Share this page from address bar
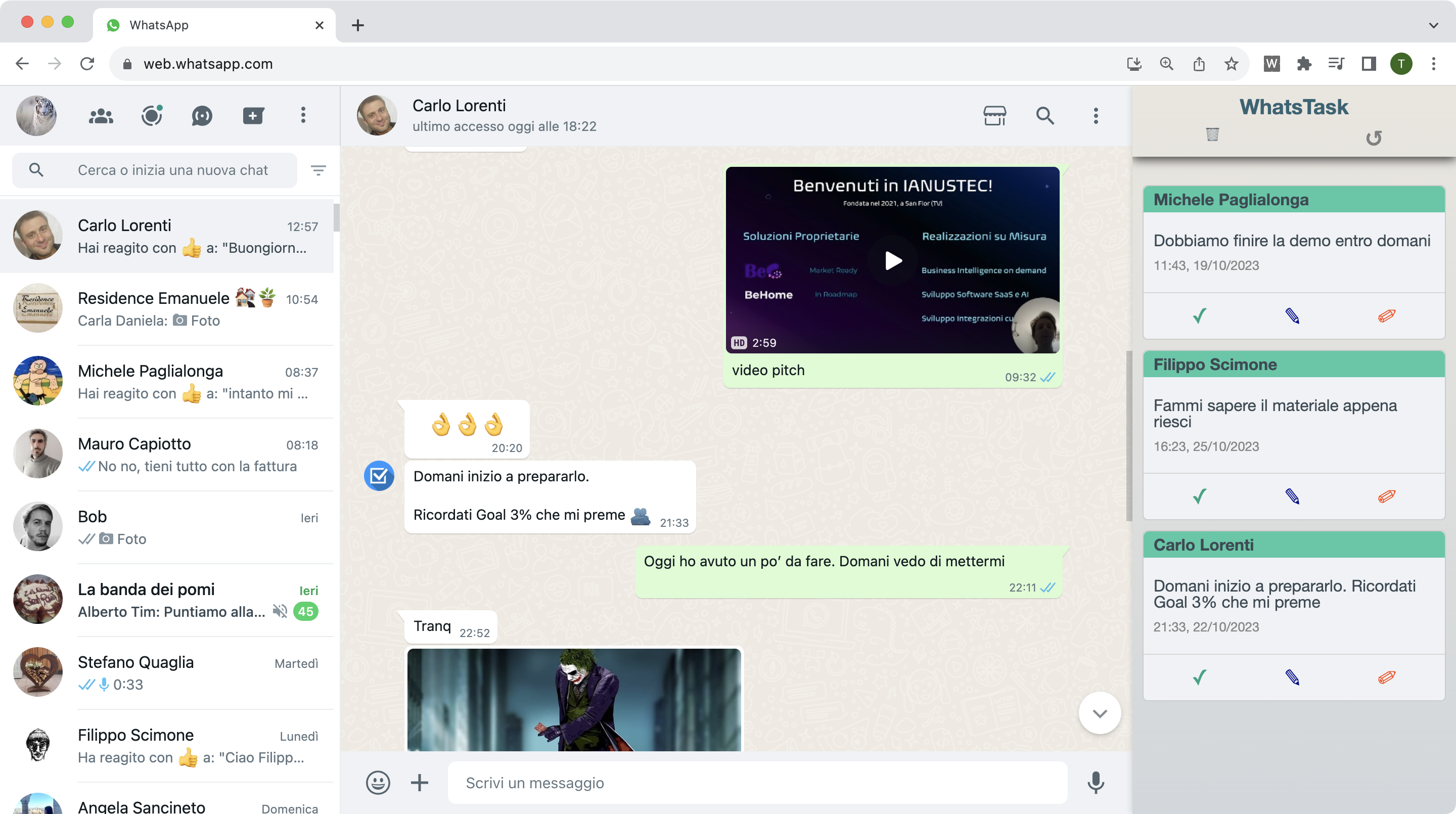Screen dimensions: 1456x814 click(1199, 63)
